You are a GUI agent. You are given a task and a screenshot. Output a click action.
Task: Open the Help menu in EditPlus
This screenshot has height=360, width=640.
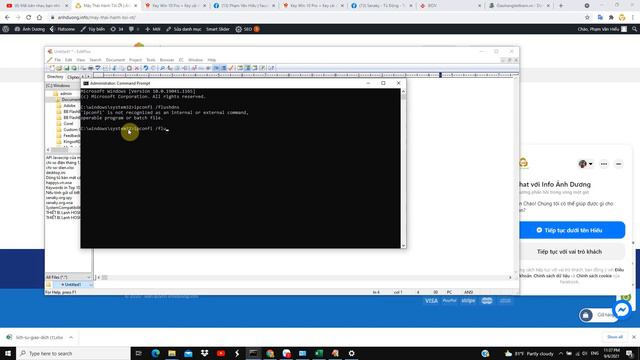click(x=211, y=60)
